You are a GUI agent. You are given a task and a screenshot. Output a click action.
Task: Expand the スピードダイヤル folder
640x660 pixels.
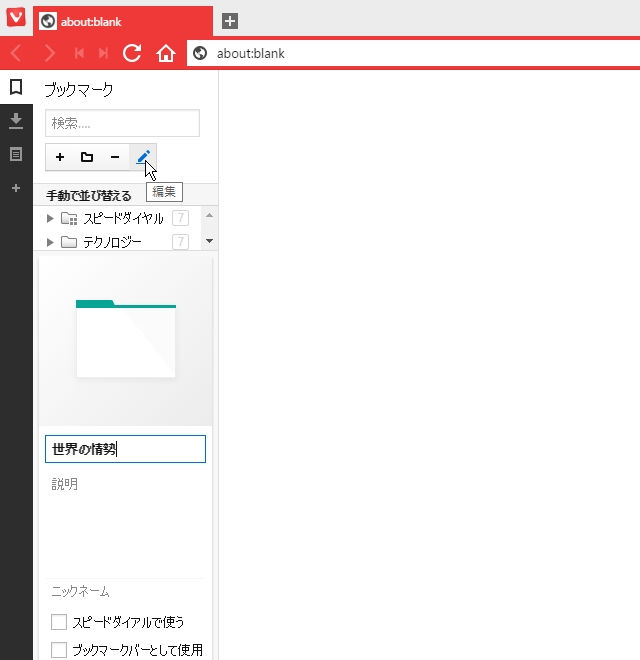coord(50,218)
